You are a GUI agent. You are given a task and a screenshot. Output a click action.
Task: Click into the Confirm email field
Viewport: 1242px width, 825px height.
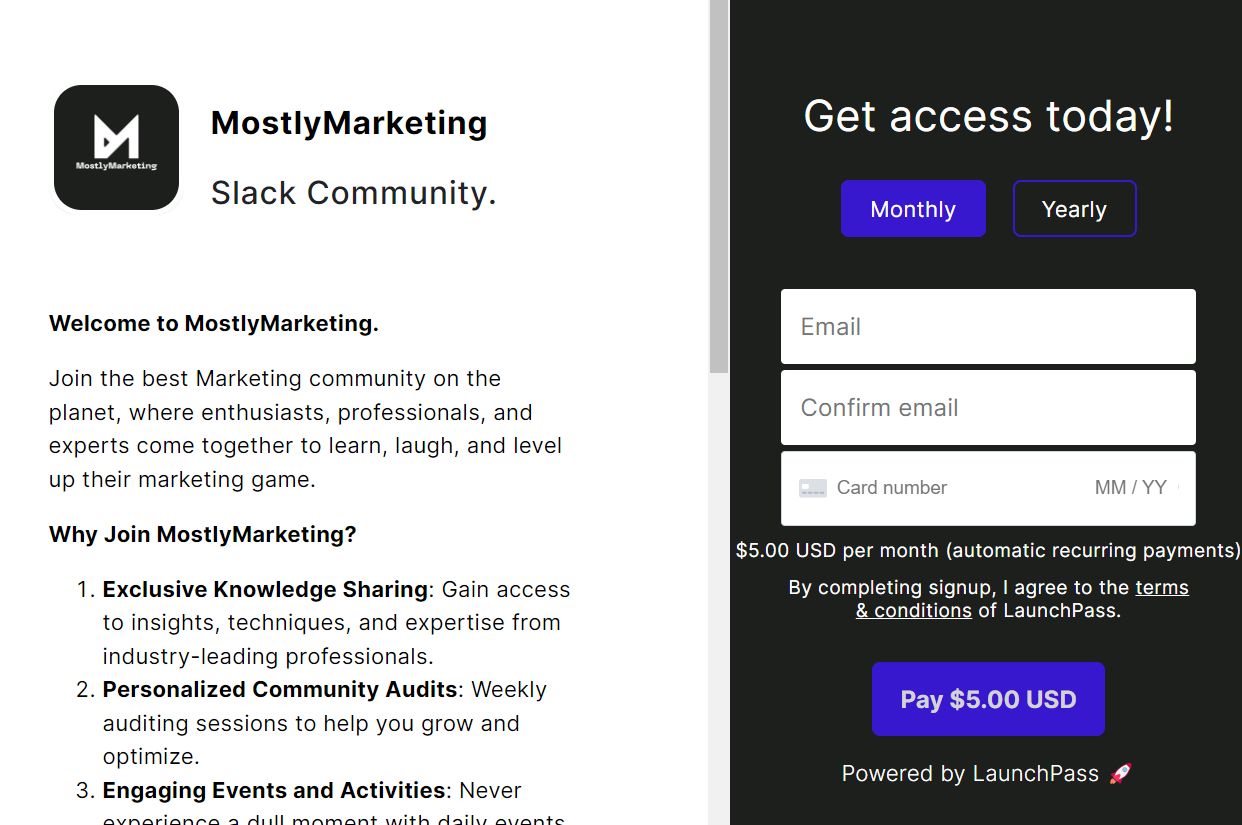coord(988,408)
